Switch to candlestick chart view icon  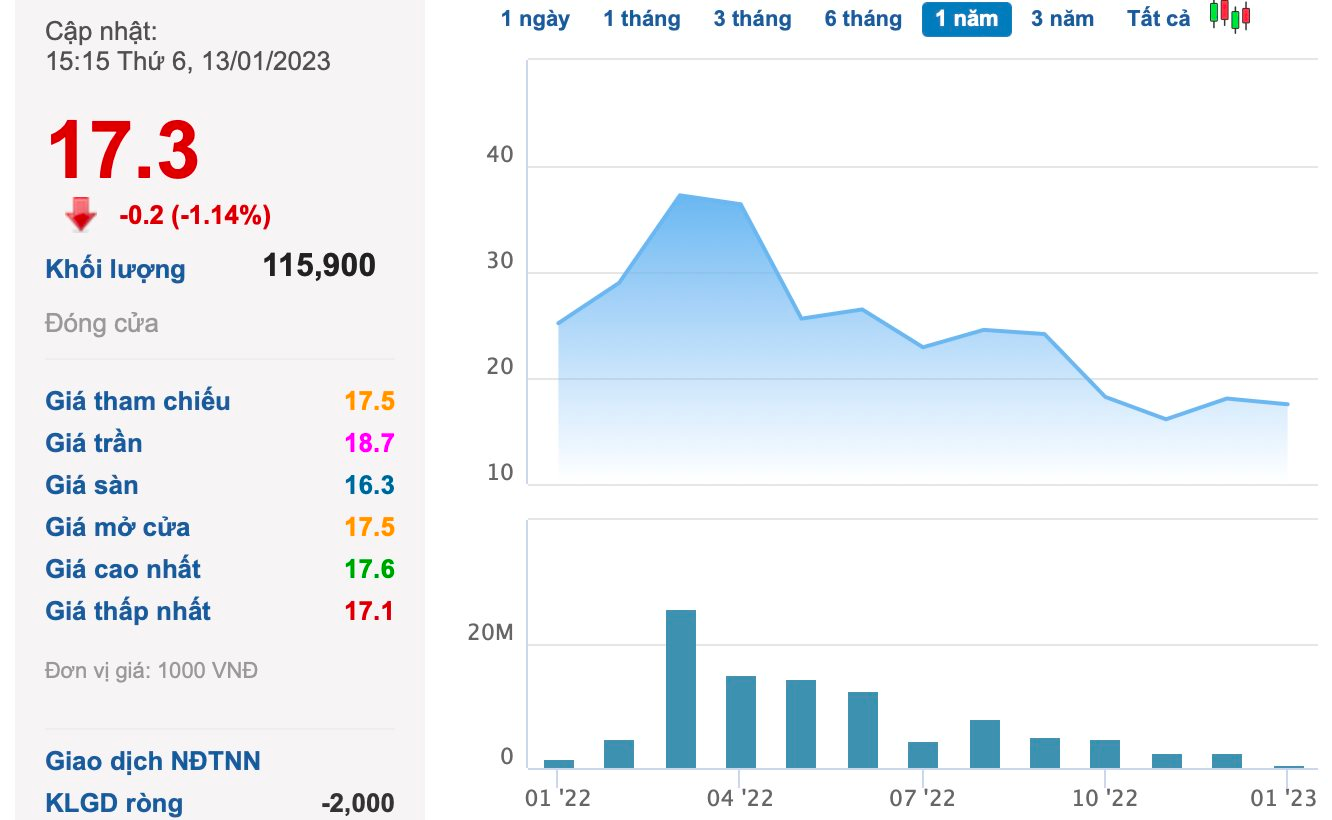point(1230,16)
